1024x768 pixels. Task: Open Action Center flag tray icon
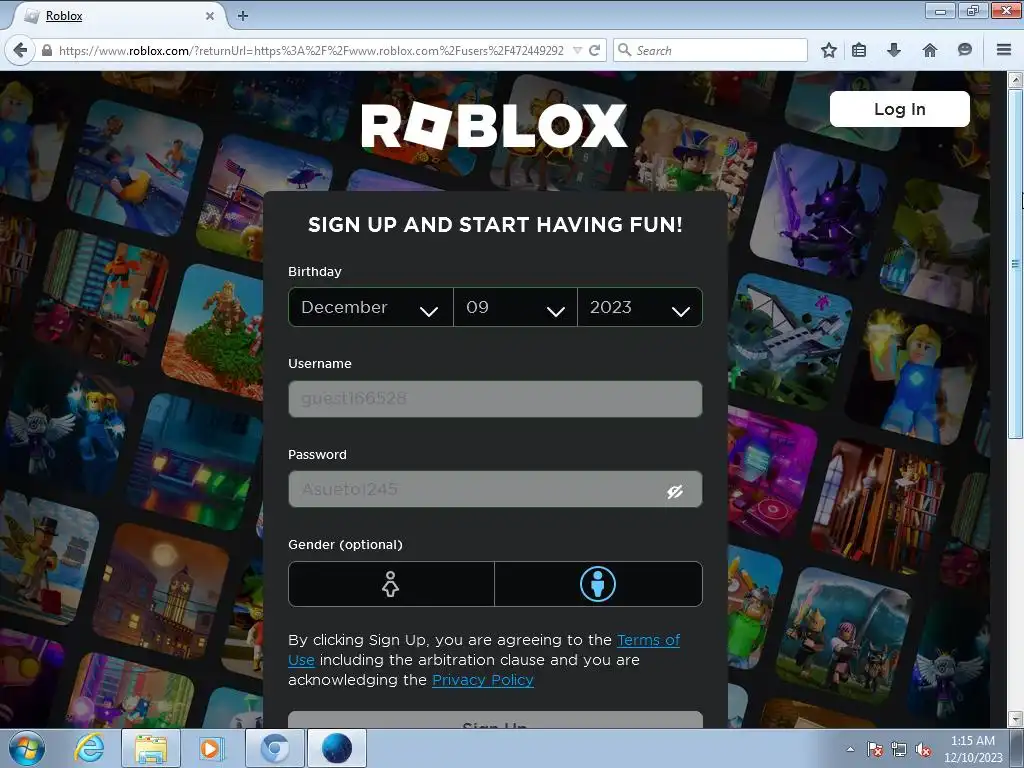tap(874, 749)
